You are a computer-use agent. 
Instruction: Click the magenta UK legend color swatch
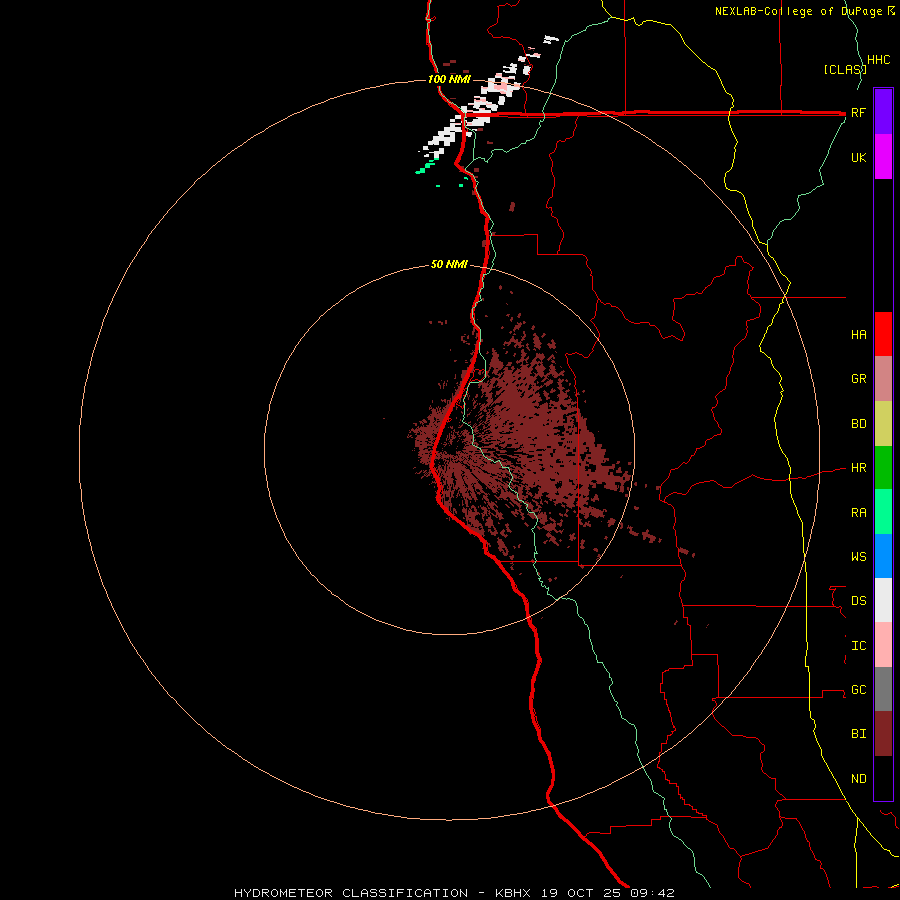(883, 157)
